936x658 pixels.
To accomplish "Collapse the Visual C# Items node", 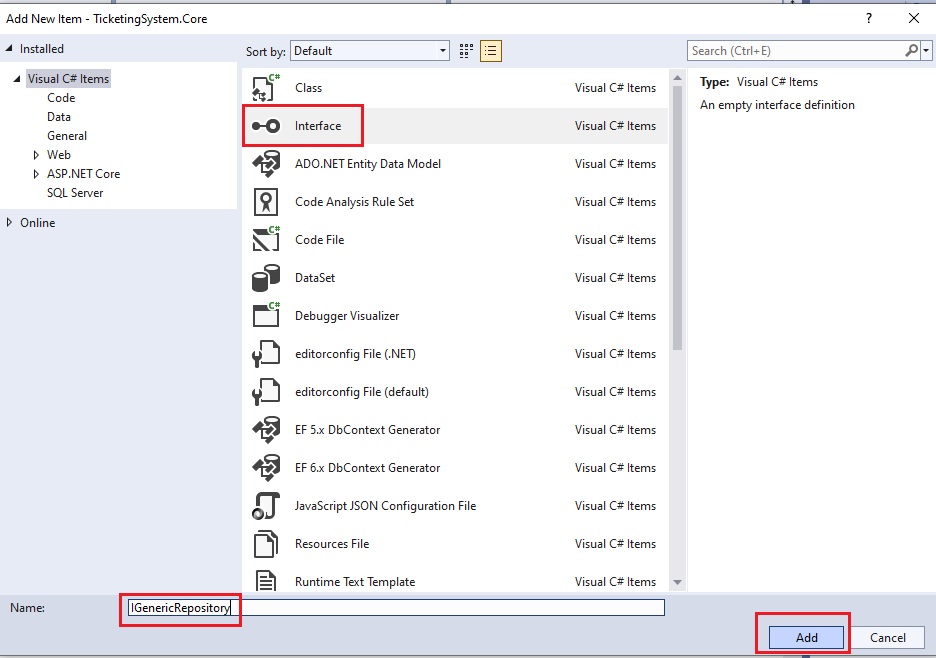I will [17, 79].
